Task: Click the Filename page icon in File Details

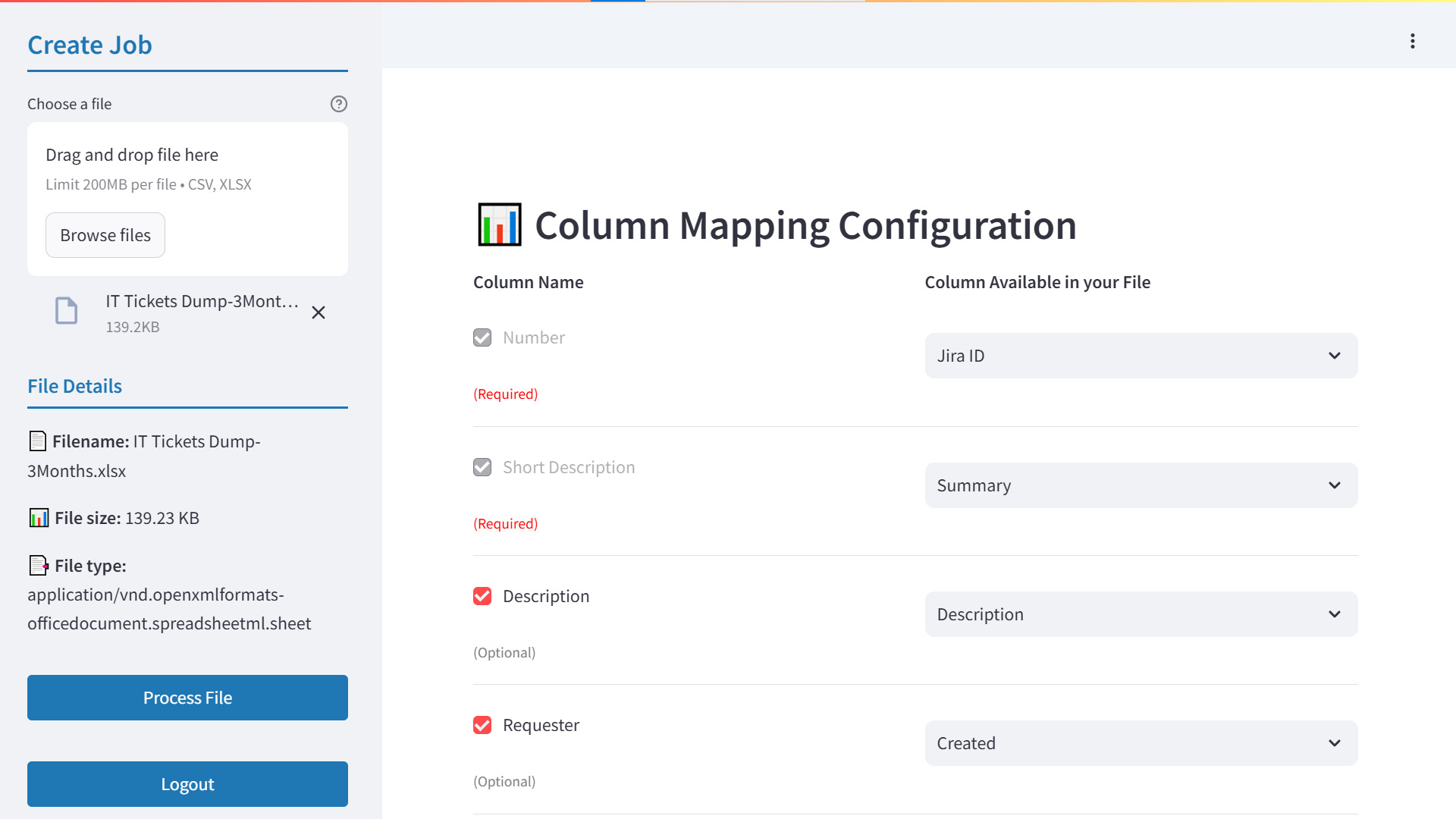Action: pos(37,441)
